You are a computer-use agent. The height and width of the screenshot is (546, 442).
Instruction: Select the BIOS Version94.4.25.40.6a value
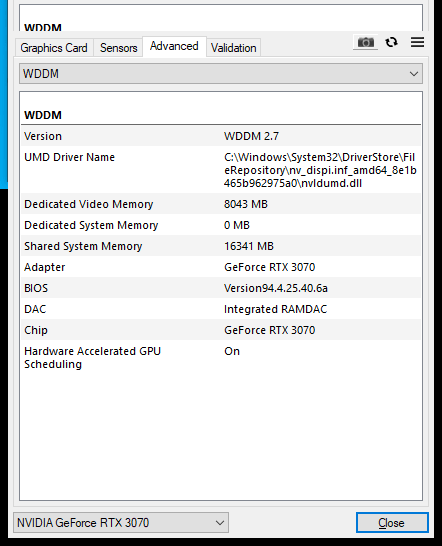[276, 288]
